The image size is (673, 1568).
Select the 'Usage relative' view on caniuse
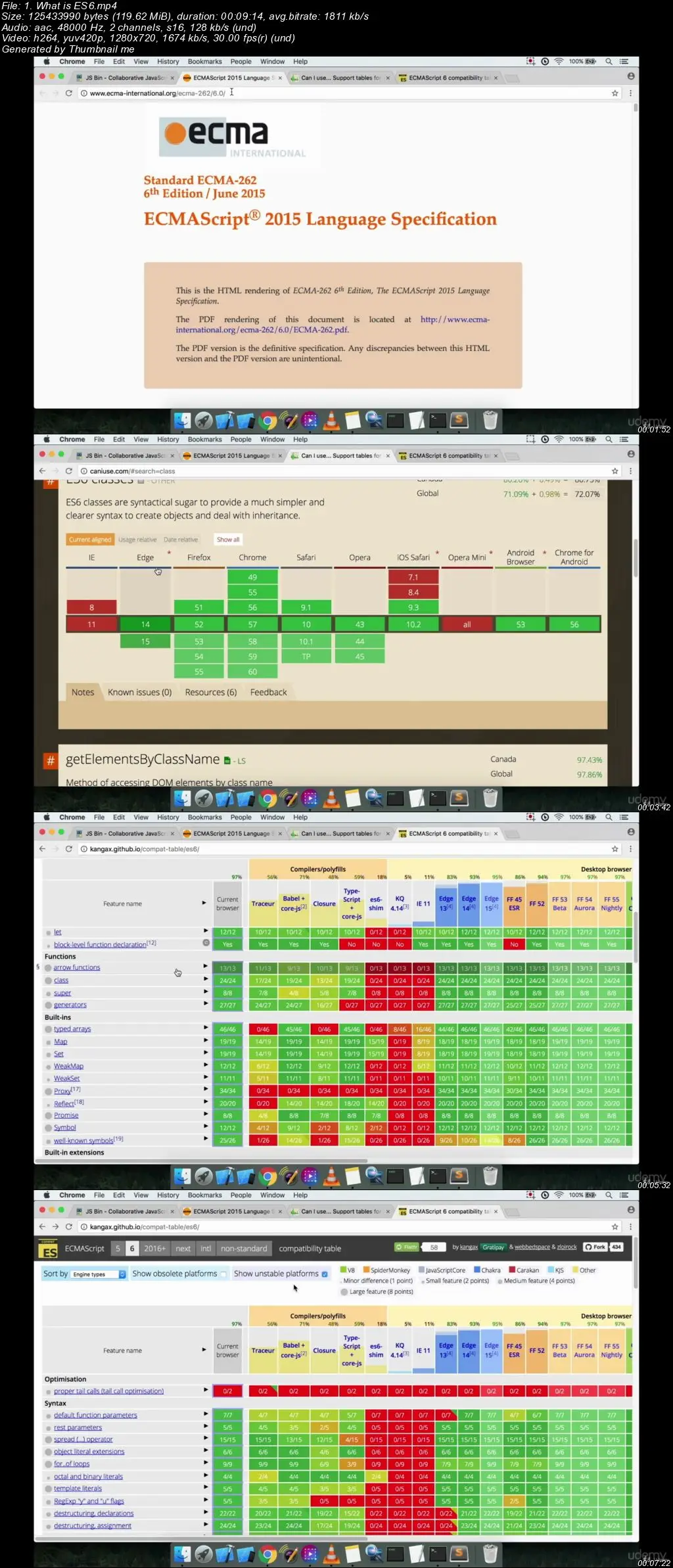tap(137, 540)
